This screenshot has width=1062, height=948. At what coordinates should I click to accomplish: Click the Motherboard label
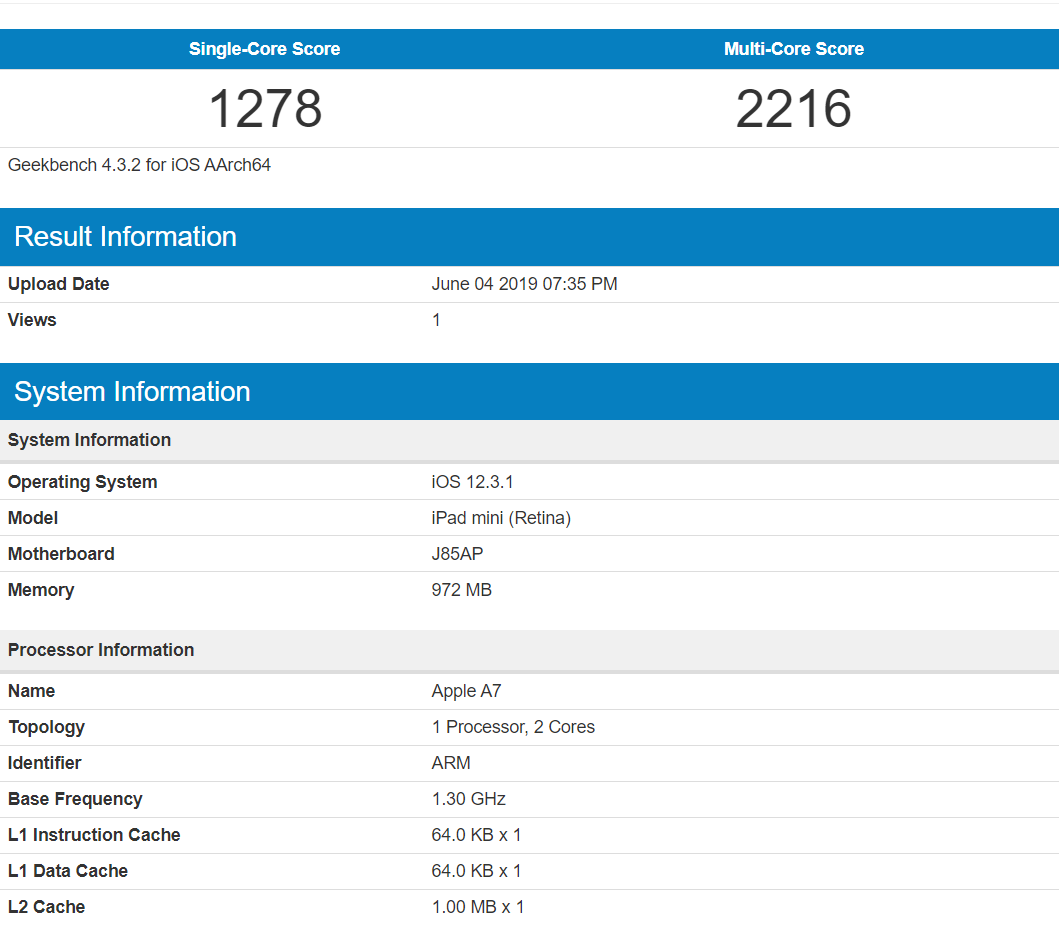point(61,554)
